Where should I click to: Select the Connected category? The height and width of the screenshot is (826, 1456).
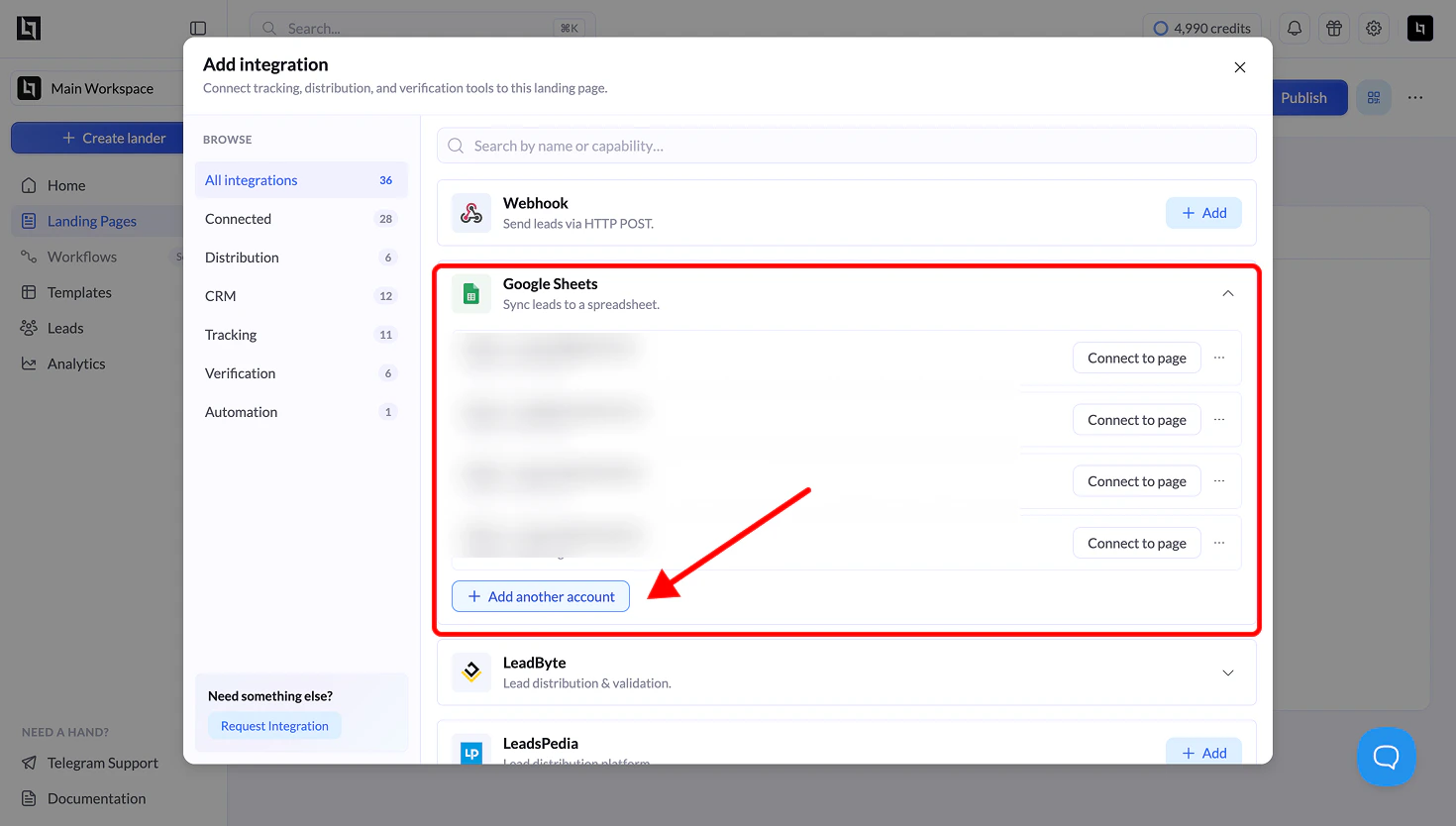(x=301, y=219)
